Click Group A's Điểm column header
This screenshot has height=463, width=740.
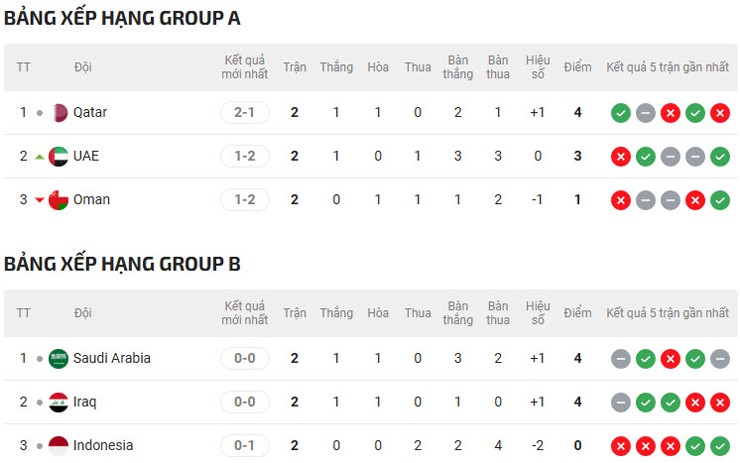click(x=577, y=67)
